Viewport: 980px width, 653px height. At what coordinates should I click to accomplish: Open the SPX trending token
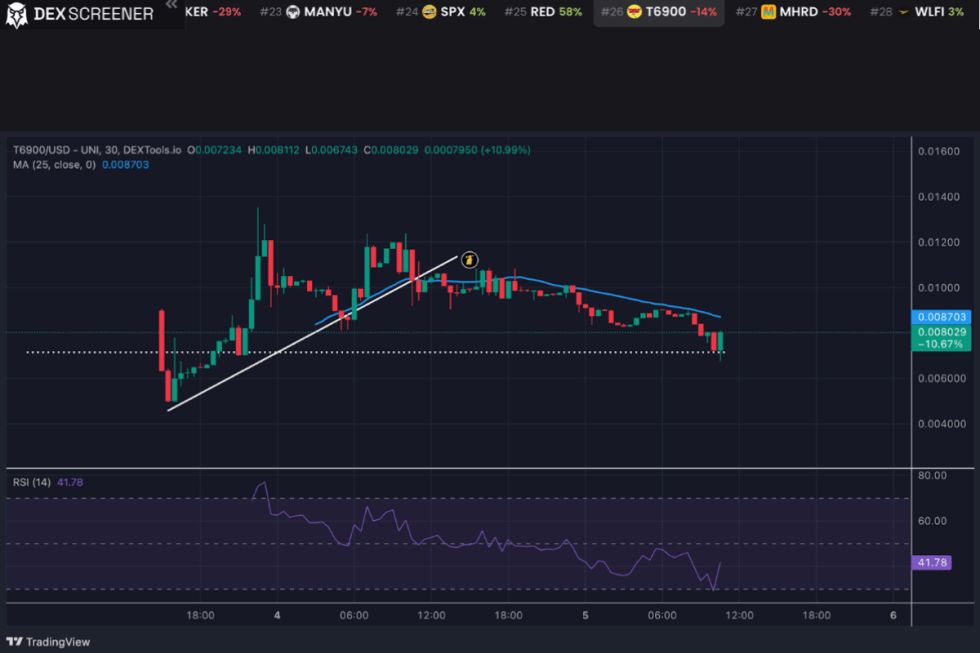(x=441, y=12)
